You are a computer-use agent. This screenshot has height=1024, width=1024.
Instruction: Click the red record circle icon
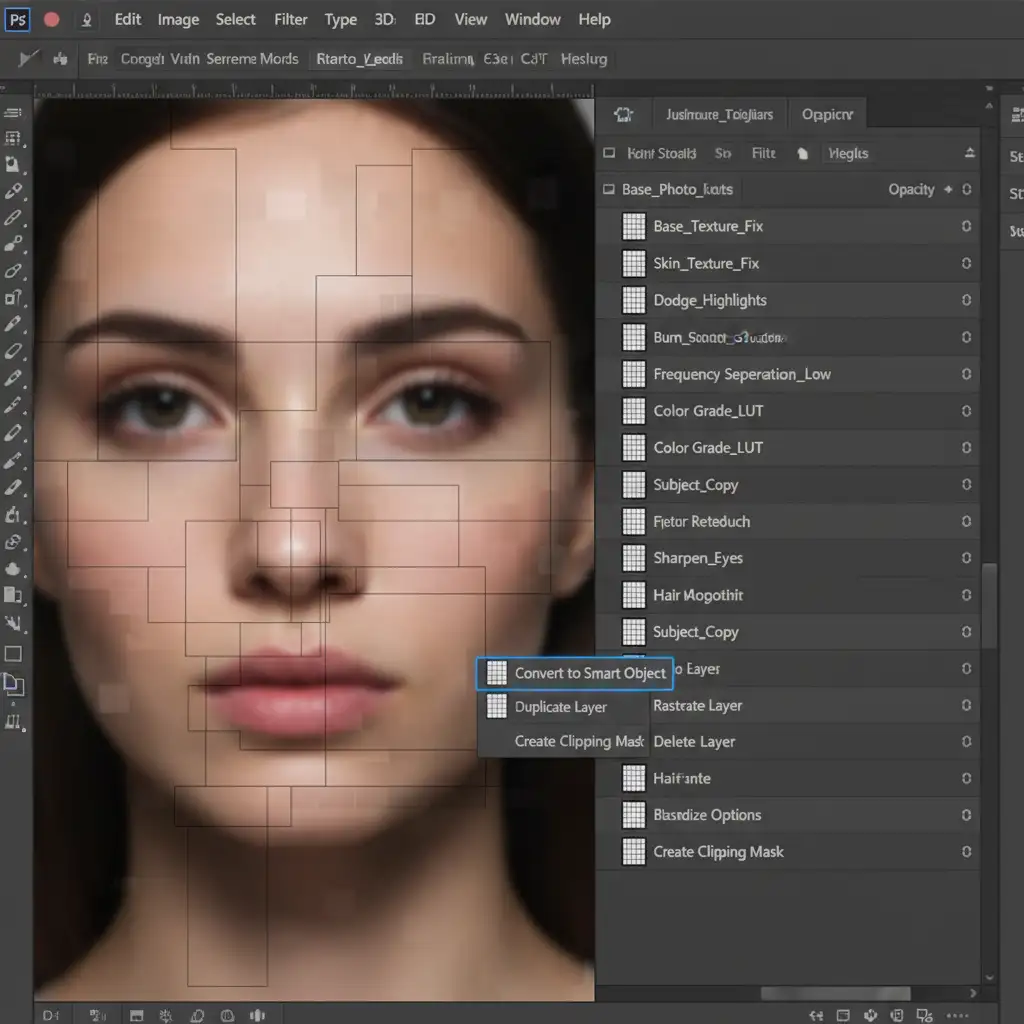point(52,19)
